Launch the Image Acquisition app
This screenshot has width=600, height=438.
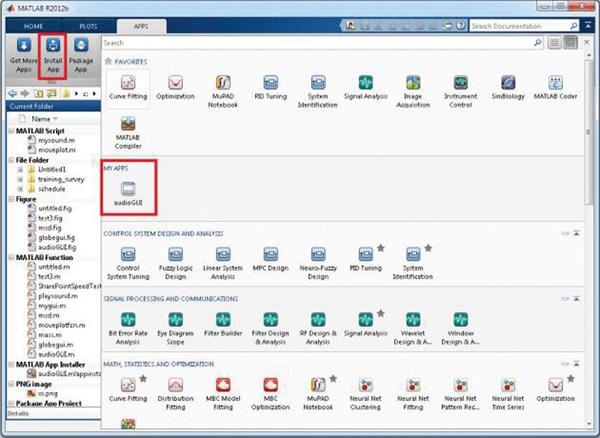(x=413, y=91)
